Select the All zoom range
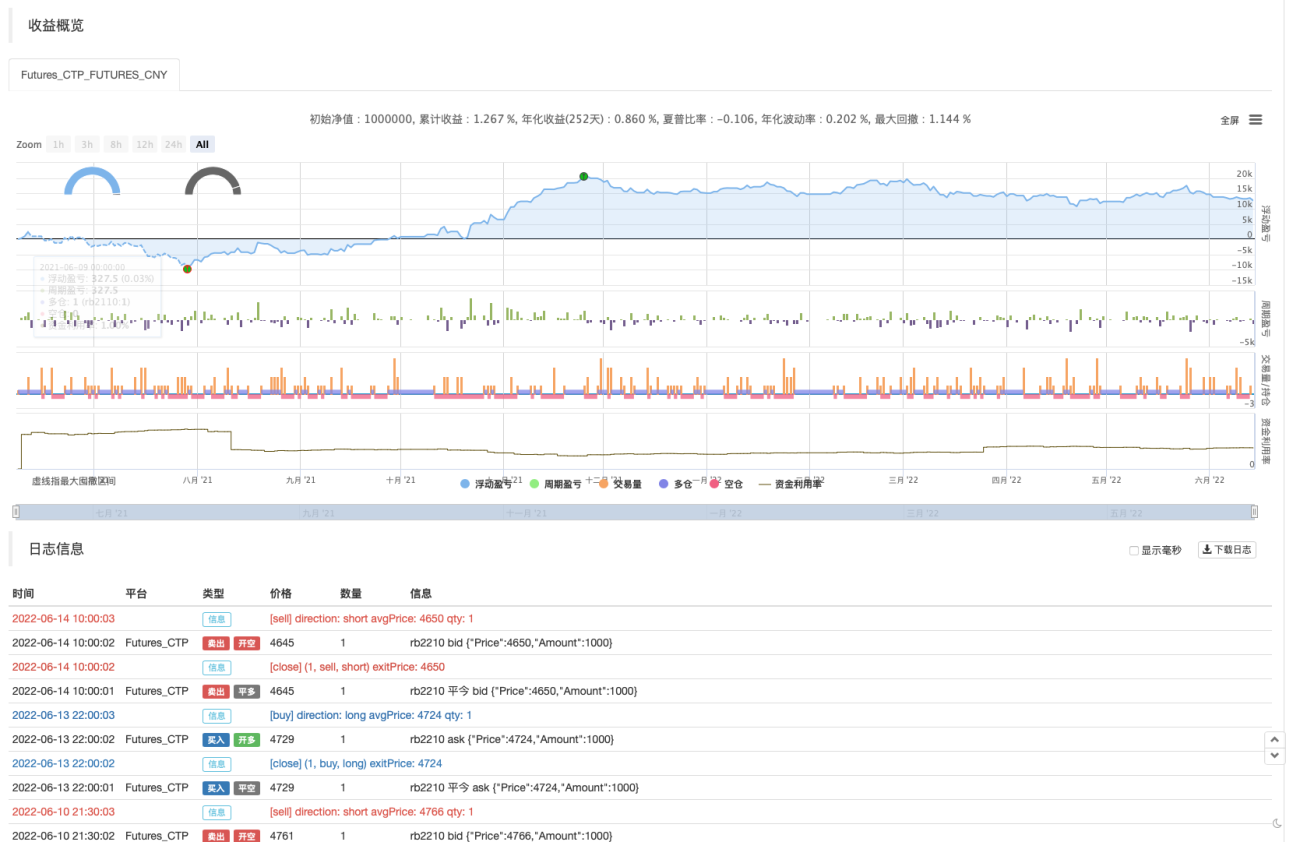Viewport: 1300px width, 842px height. pos(202,145)
